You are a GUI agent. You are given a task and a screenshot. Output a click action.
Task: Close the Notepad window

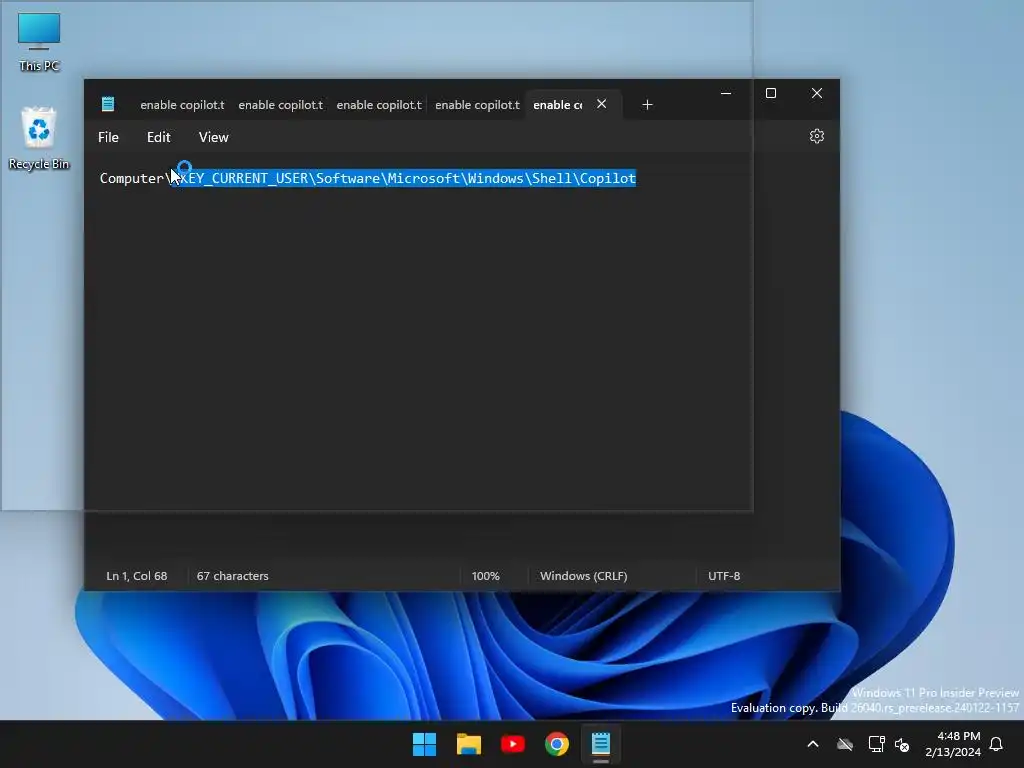point(816,93)
